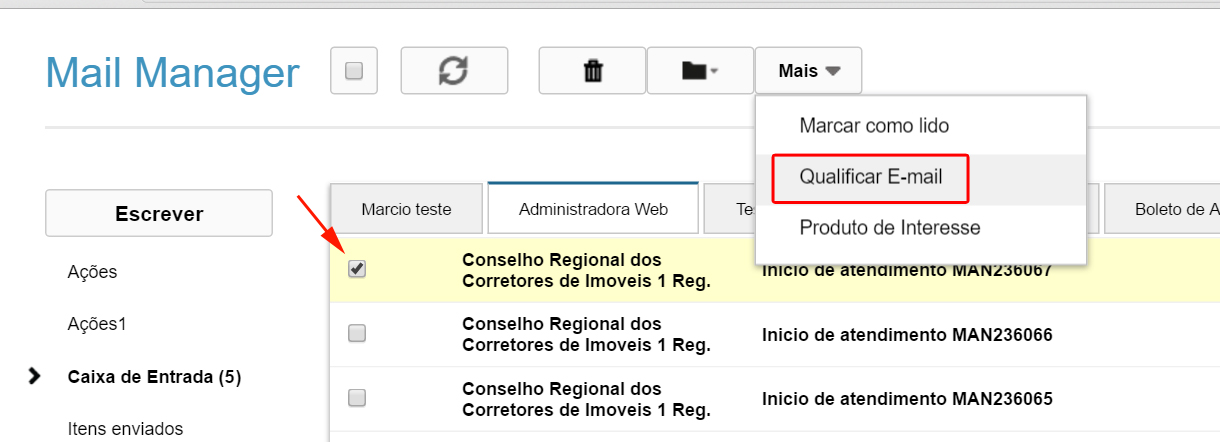The image size is (1220, 442).
Task: Select the MAN236065 email checkbox
Action: click(357, 398)
